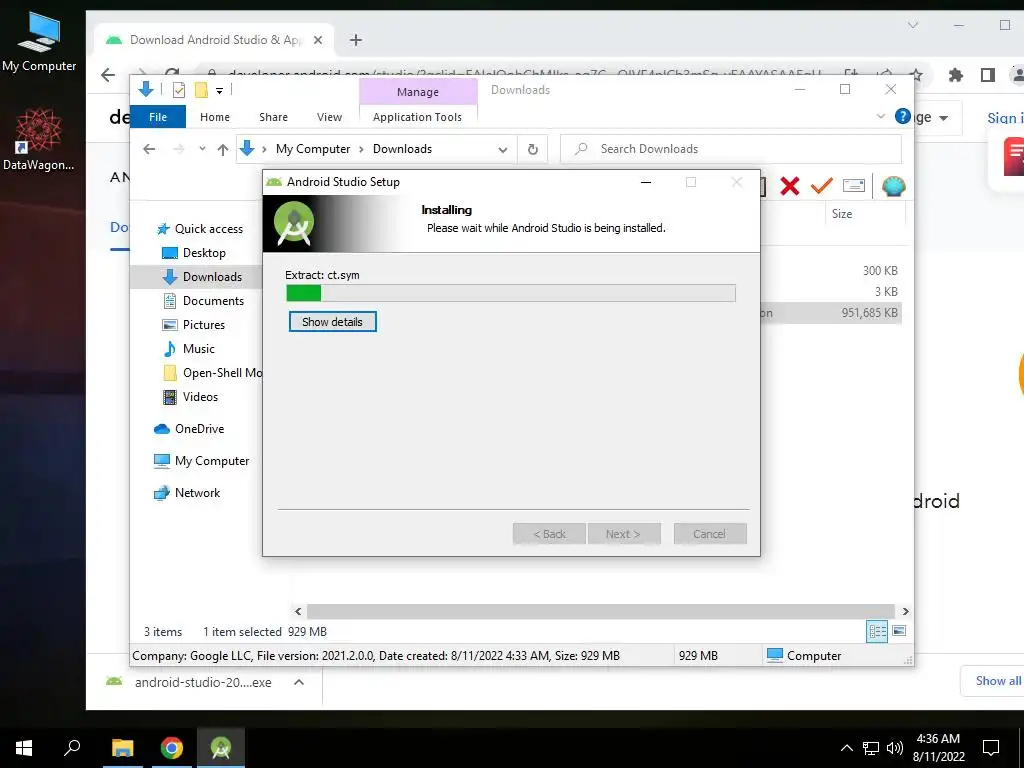Image resolution: width=1024 pixels, height=768 pixels.
Task: Click the Search Downloads field
Action: pos(731,149)
